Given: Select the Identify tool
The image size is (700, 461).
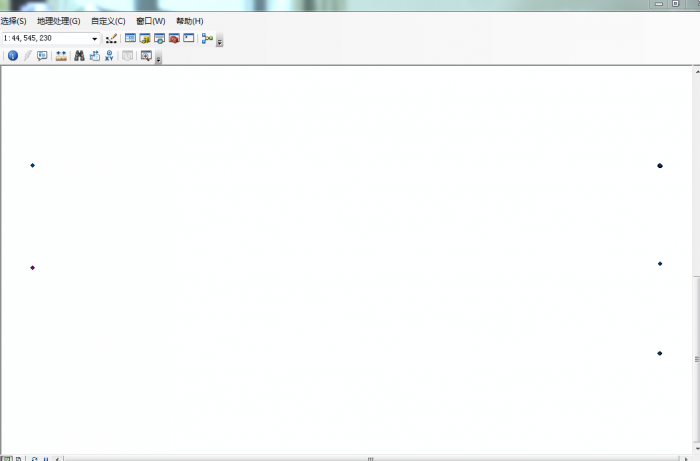Looking at the screenshot, I should click(13, 56).
